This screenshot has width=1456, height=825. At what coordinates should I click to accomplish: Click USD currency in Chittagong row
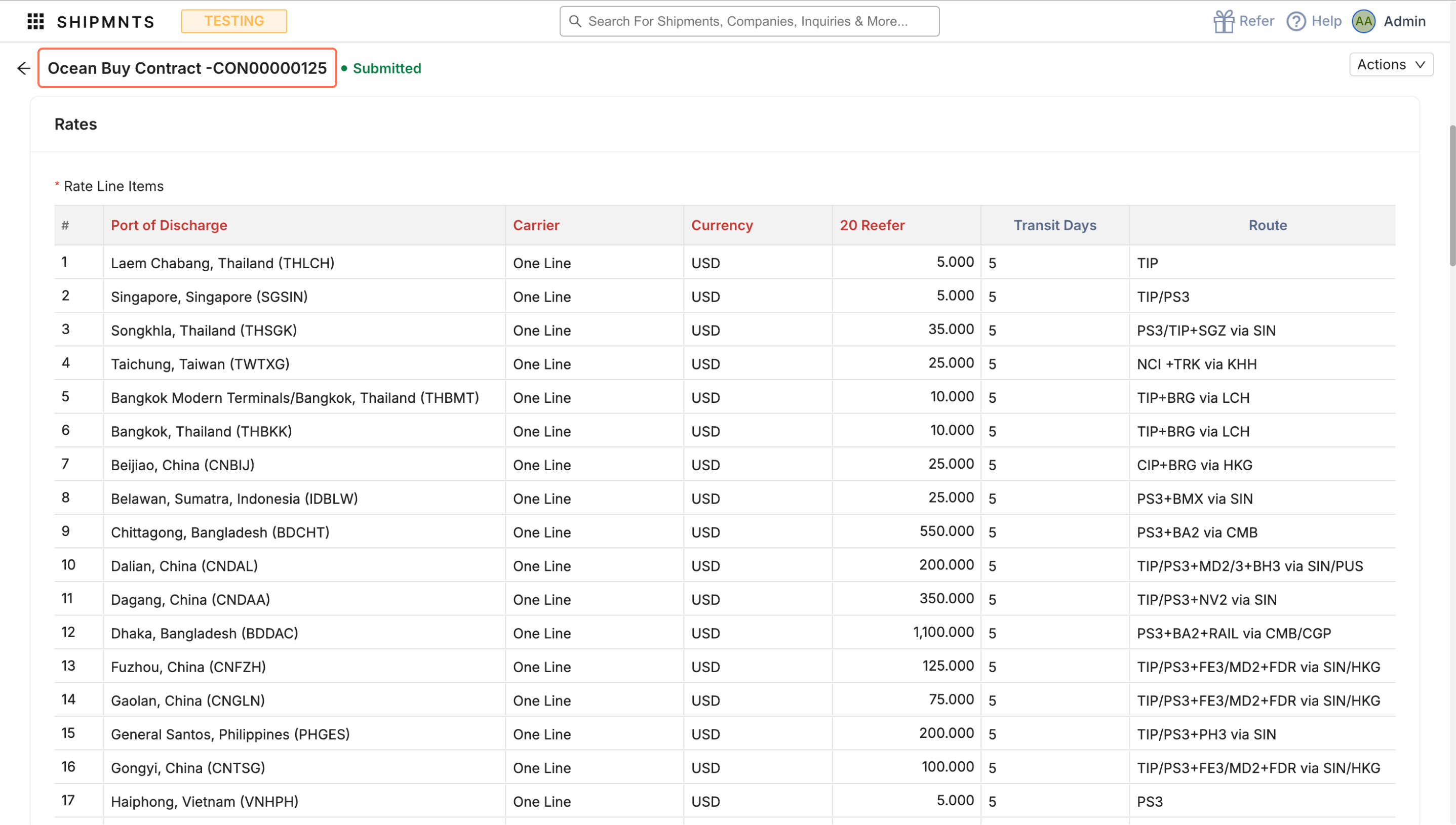coord(705,532)
